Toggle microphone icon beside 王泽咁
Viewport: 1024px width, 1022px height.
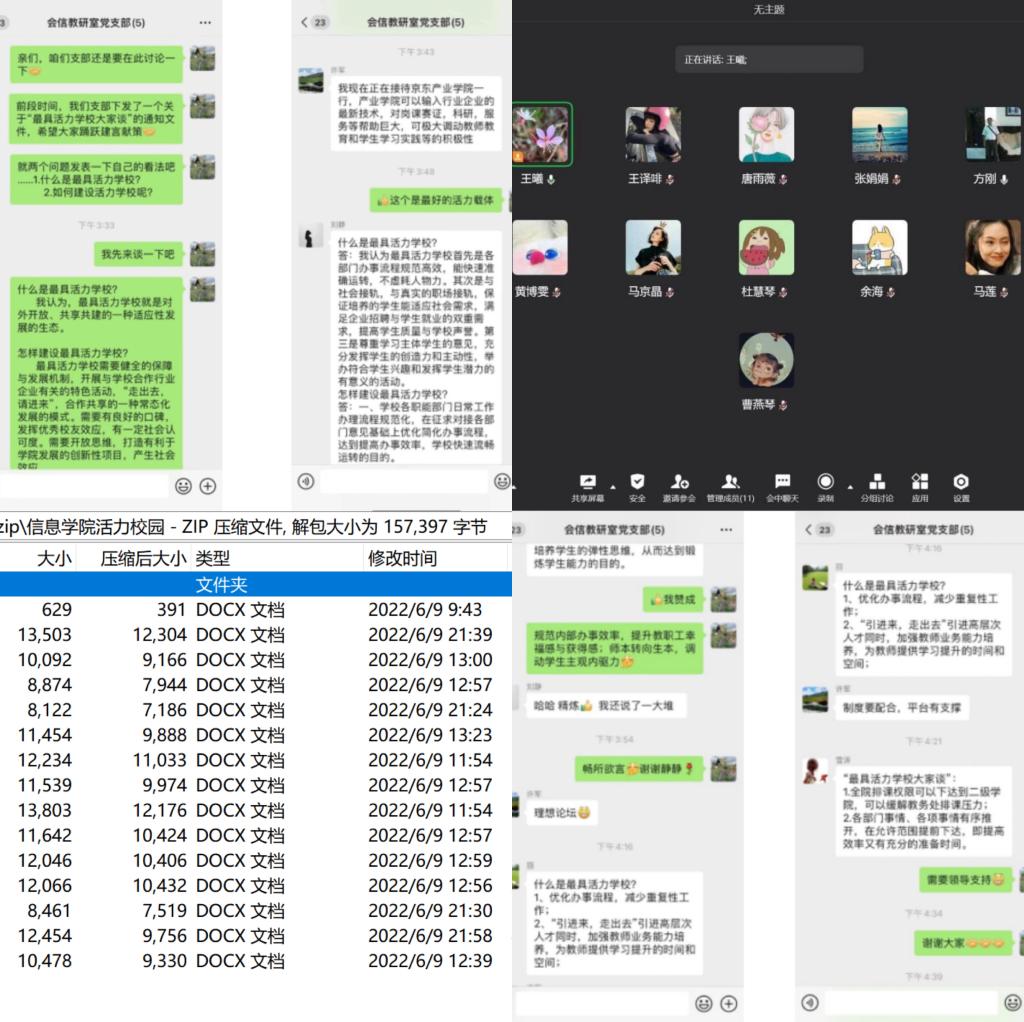(x=670, y=180)
